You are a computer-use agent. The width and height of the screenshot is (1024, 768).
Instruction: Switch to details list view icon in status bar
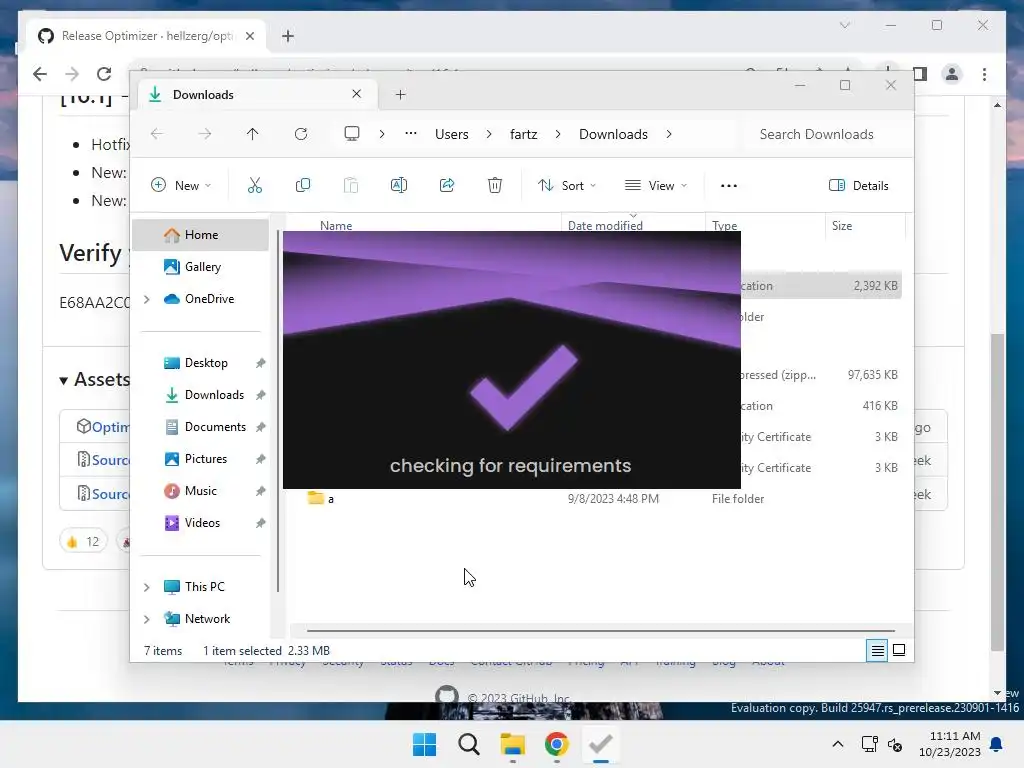point(877,650)
